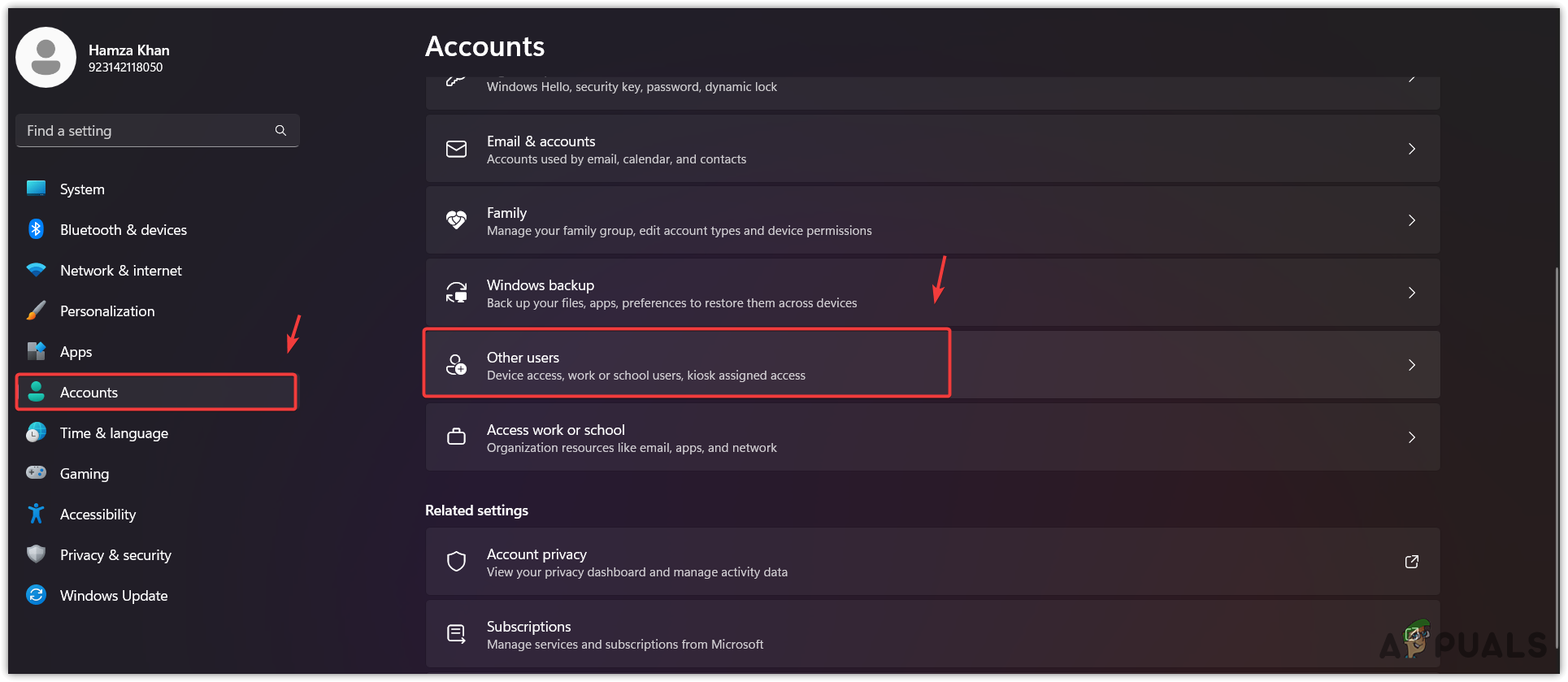This screenshot has width=1568, height=682.
Task: Expand Email & accounts chevron arrow
Action: click(1411, 149)
